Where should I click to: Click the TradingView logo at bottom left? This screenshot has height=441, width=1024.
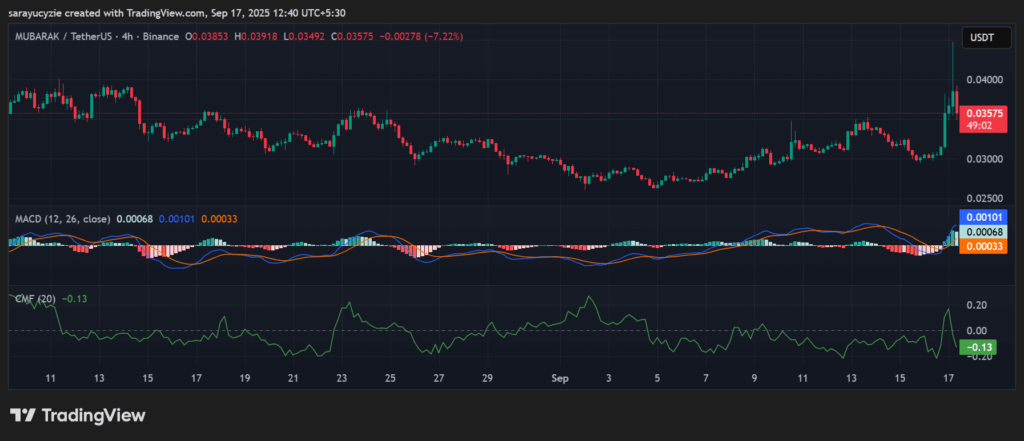[x=78, y=415]
